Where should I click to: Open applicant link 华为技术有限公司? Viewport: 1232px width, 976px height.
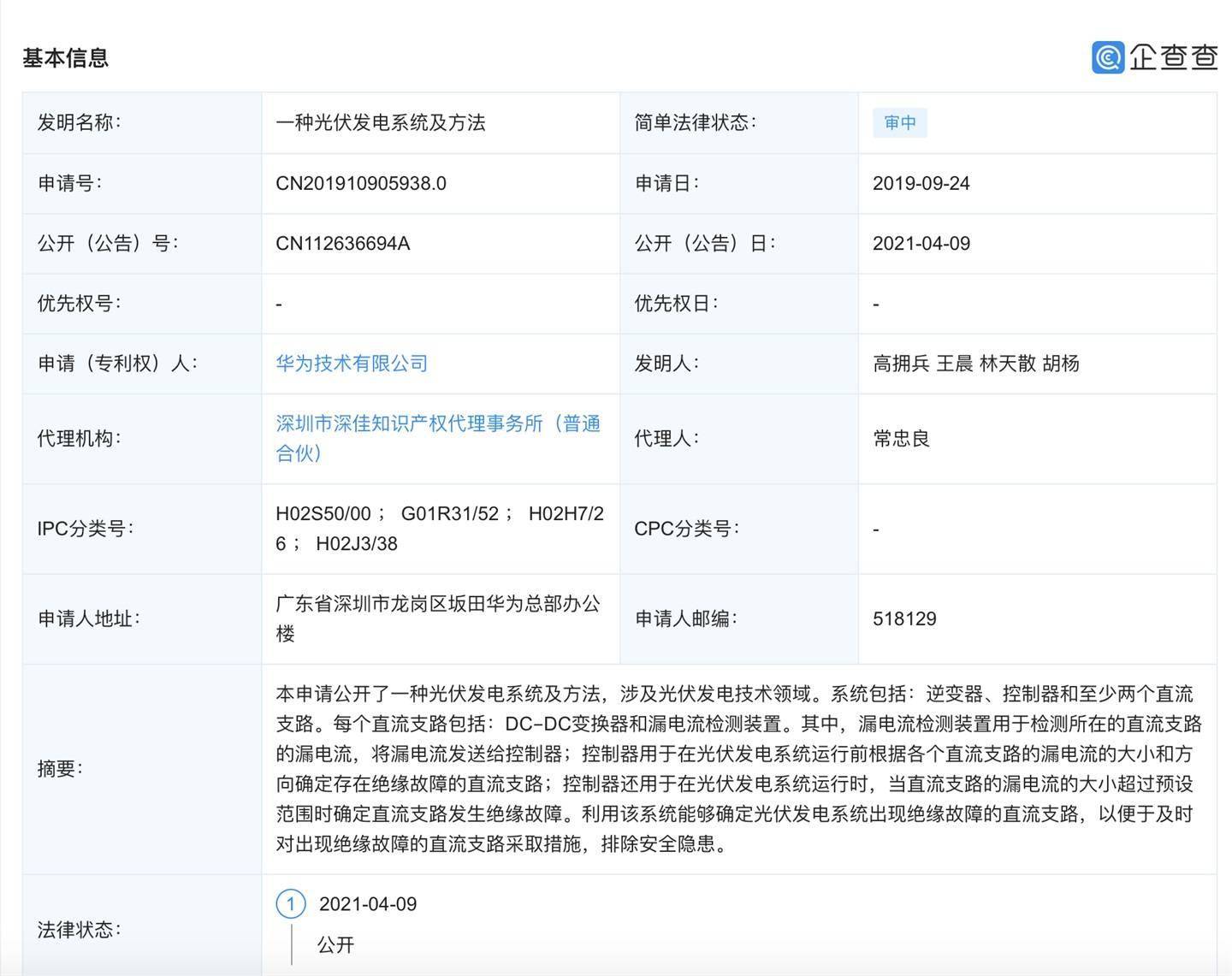tap(352, 364)
